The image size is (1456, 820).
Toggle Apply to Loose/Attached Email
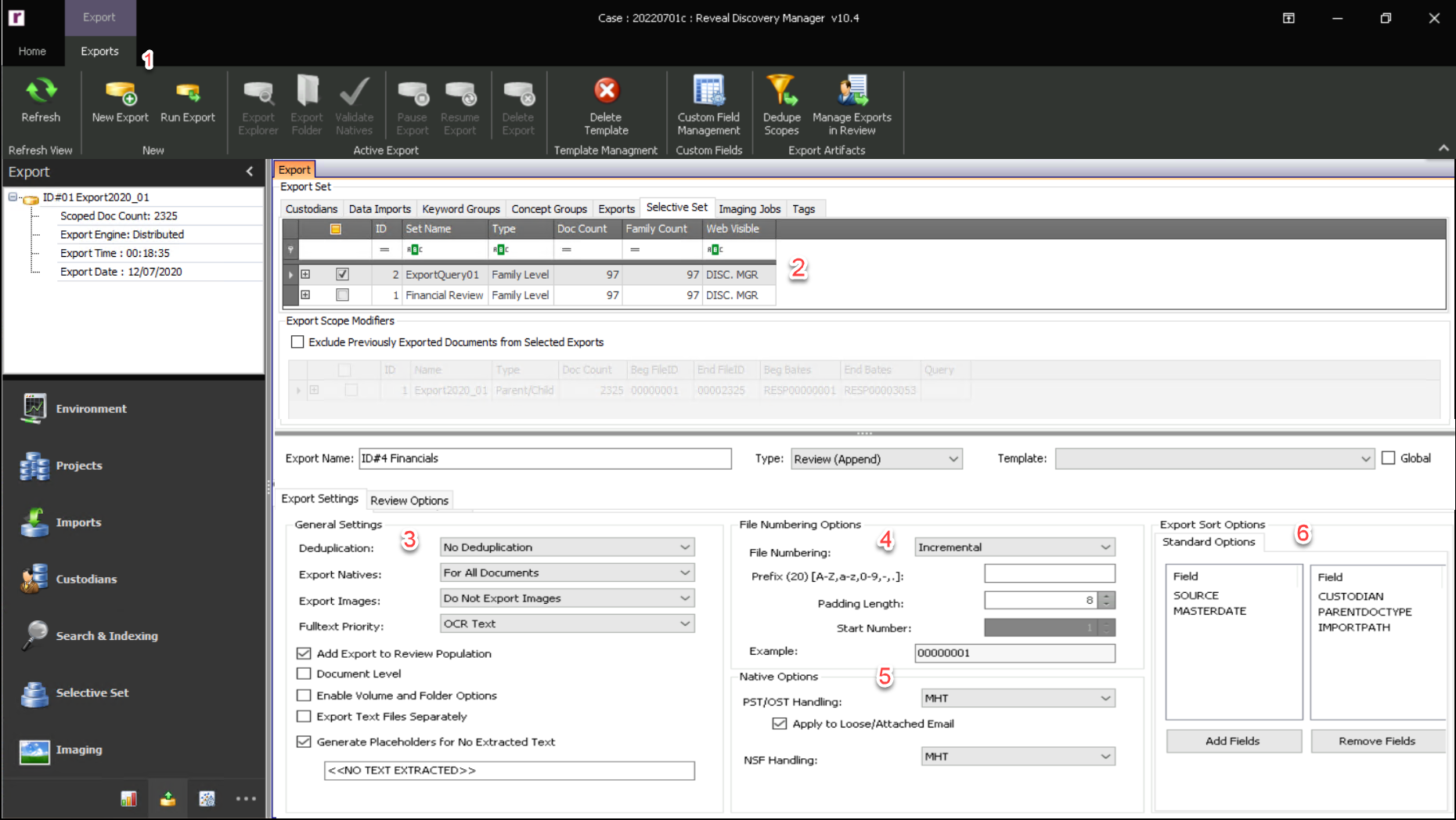pos(779,723)
